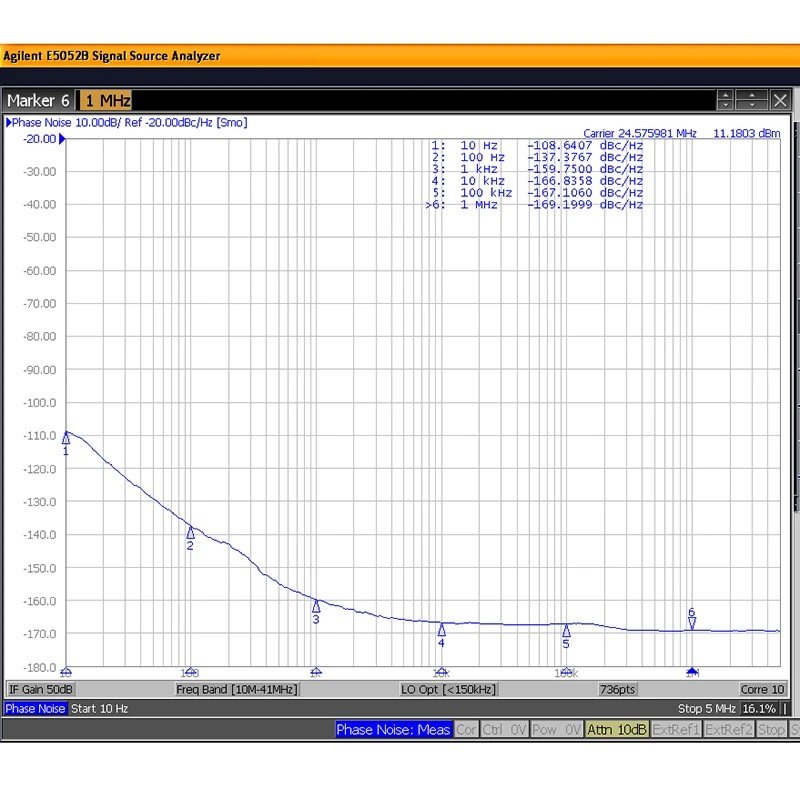Image resolution: width=800 pixels, height=800 pixels.
Task: Click the Attn 10dB status button
Action: pyautogui.click(x=617, y=730)
